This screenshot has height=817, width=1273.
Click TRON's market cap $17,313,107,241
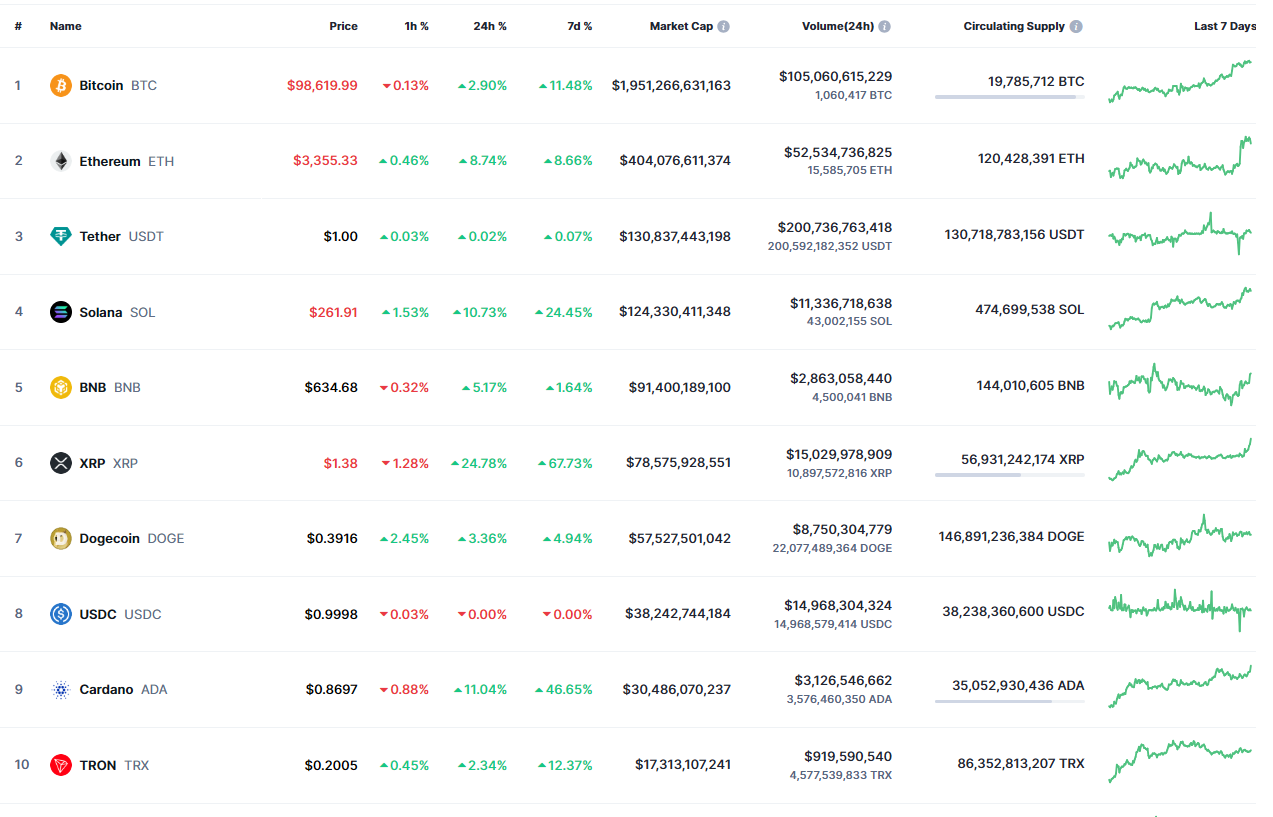683,765
